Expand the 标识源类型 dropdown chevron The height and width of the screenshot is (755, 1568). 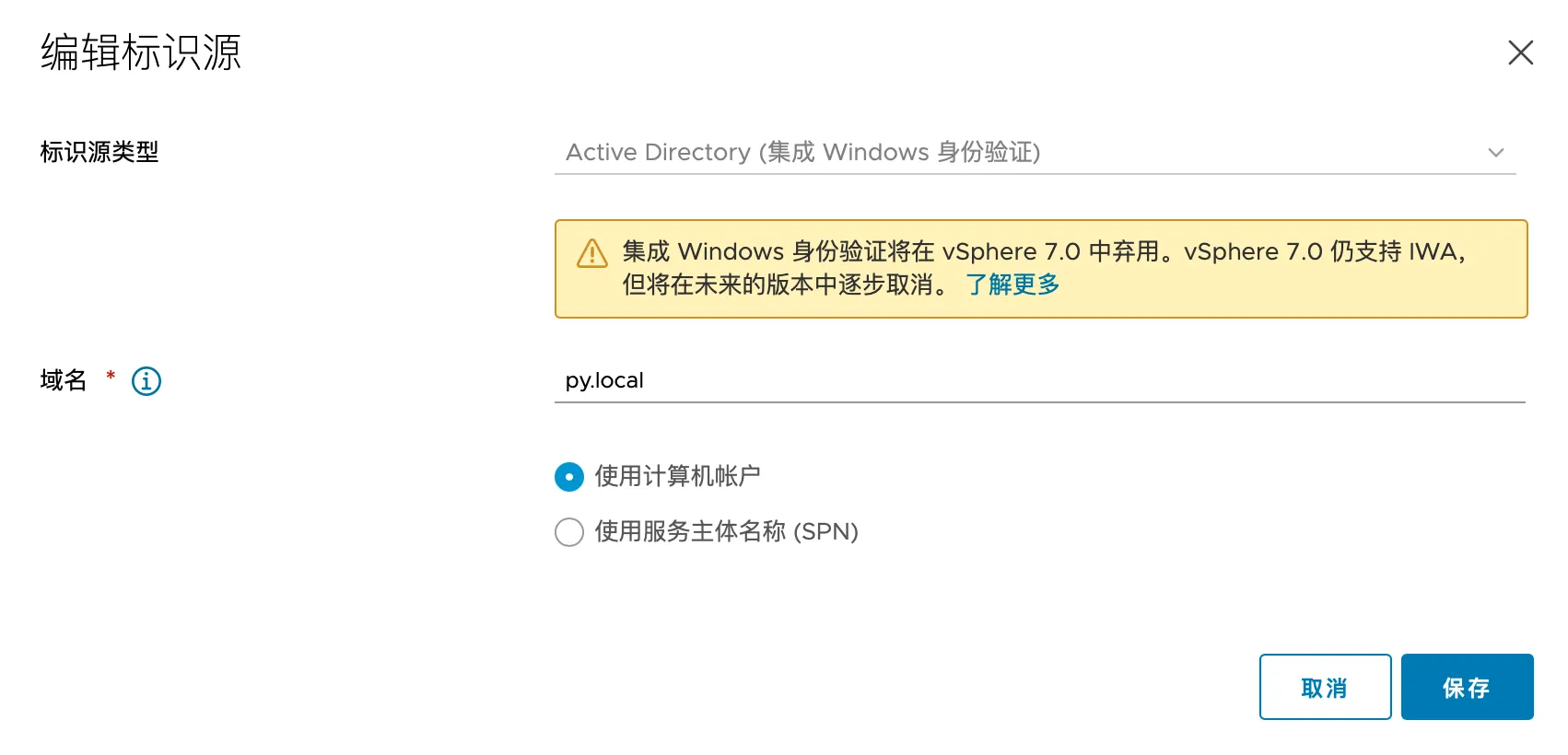1495,153
